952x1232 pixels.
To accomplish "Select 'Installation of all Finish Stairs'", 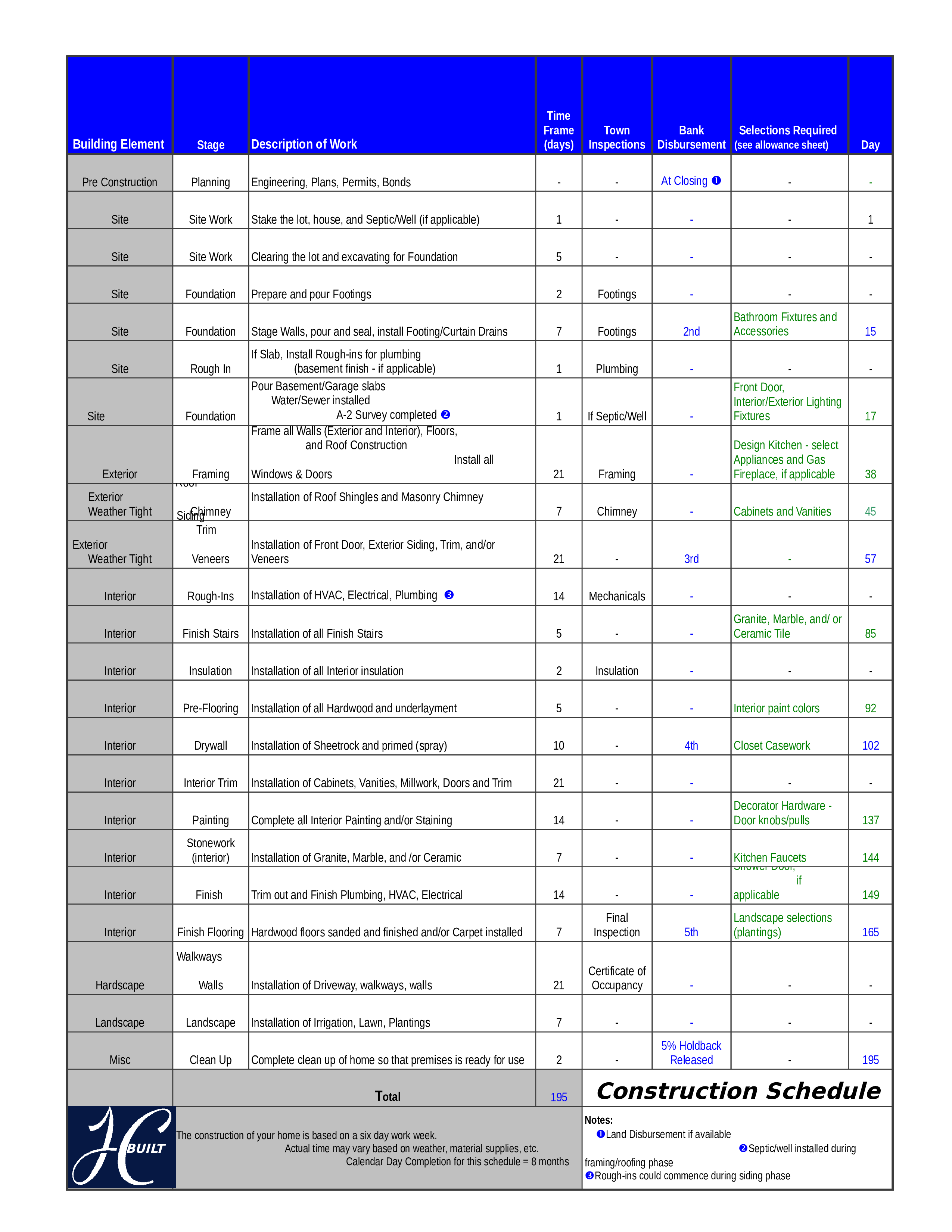I will coord(317,634).
